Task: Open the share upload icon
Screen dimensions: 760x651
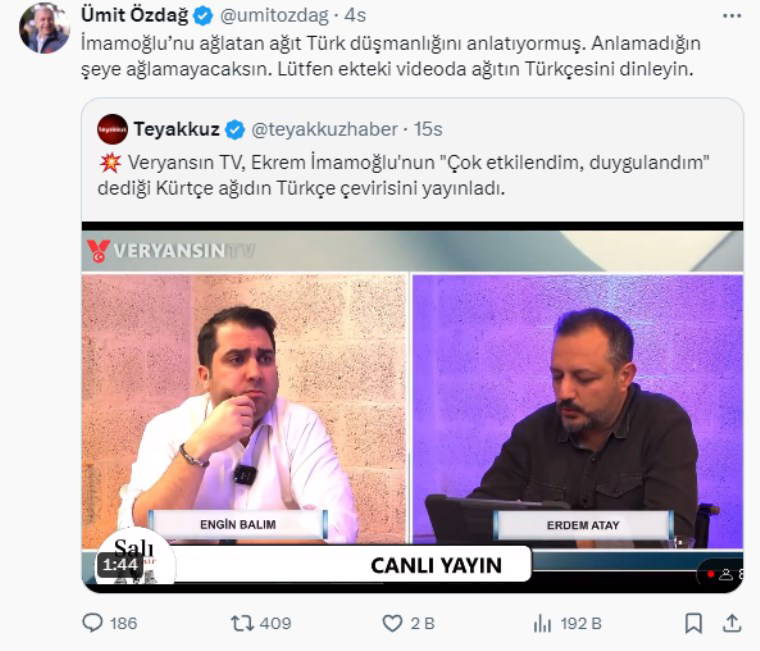Action: (x=731, y=623)
